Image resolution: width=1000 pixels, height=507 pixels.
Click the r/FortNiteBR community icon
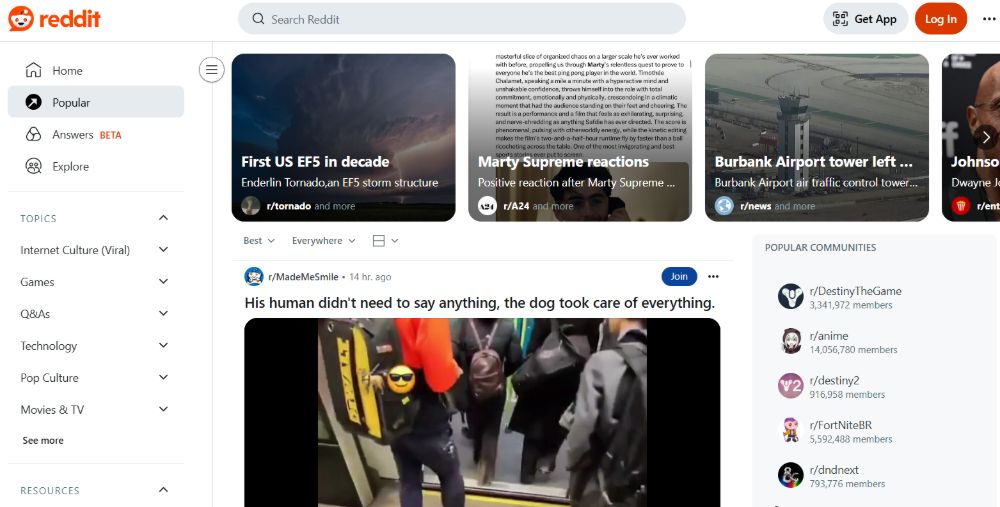790,431
